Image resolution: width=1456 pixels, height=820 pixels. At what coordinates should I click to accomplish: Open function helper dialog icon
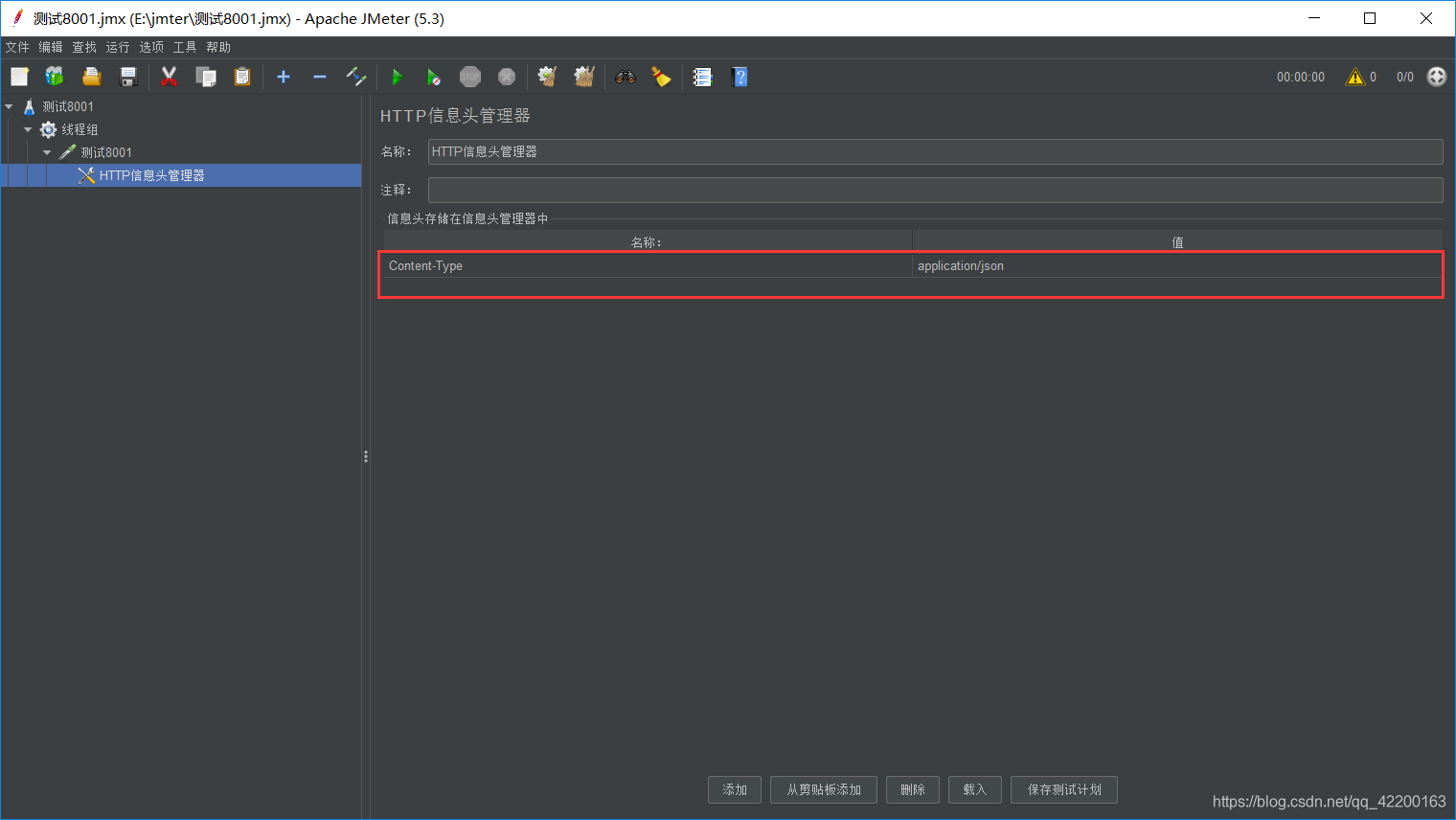(x=703, y=77)
